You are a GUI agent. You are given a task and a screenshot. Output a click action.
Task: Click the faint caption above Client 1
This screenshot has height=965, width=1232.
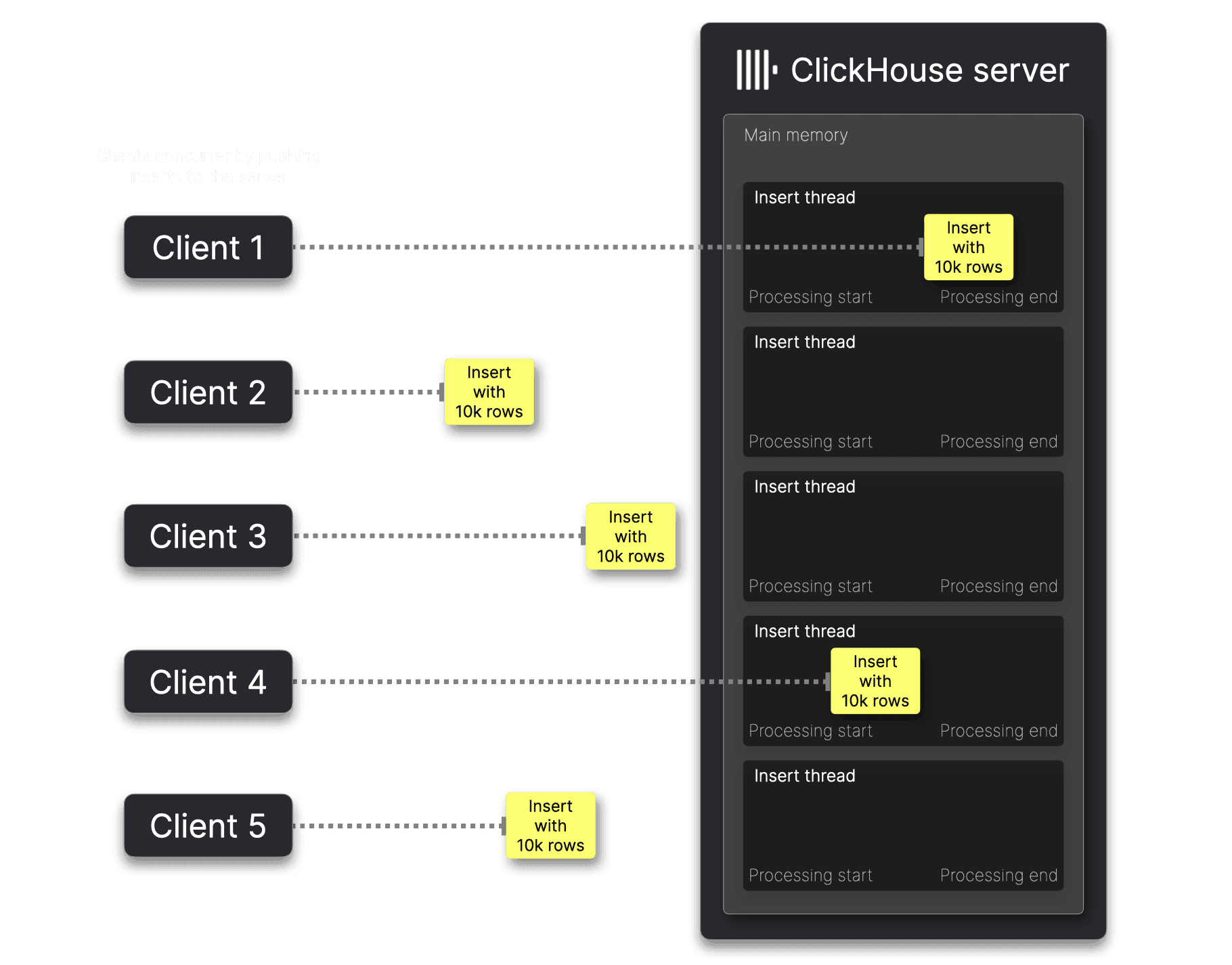tap(208, 166)
